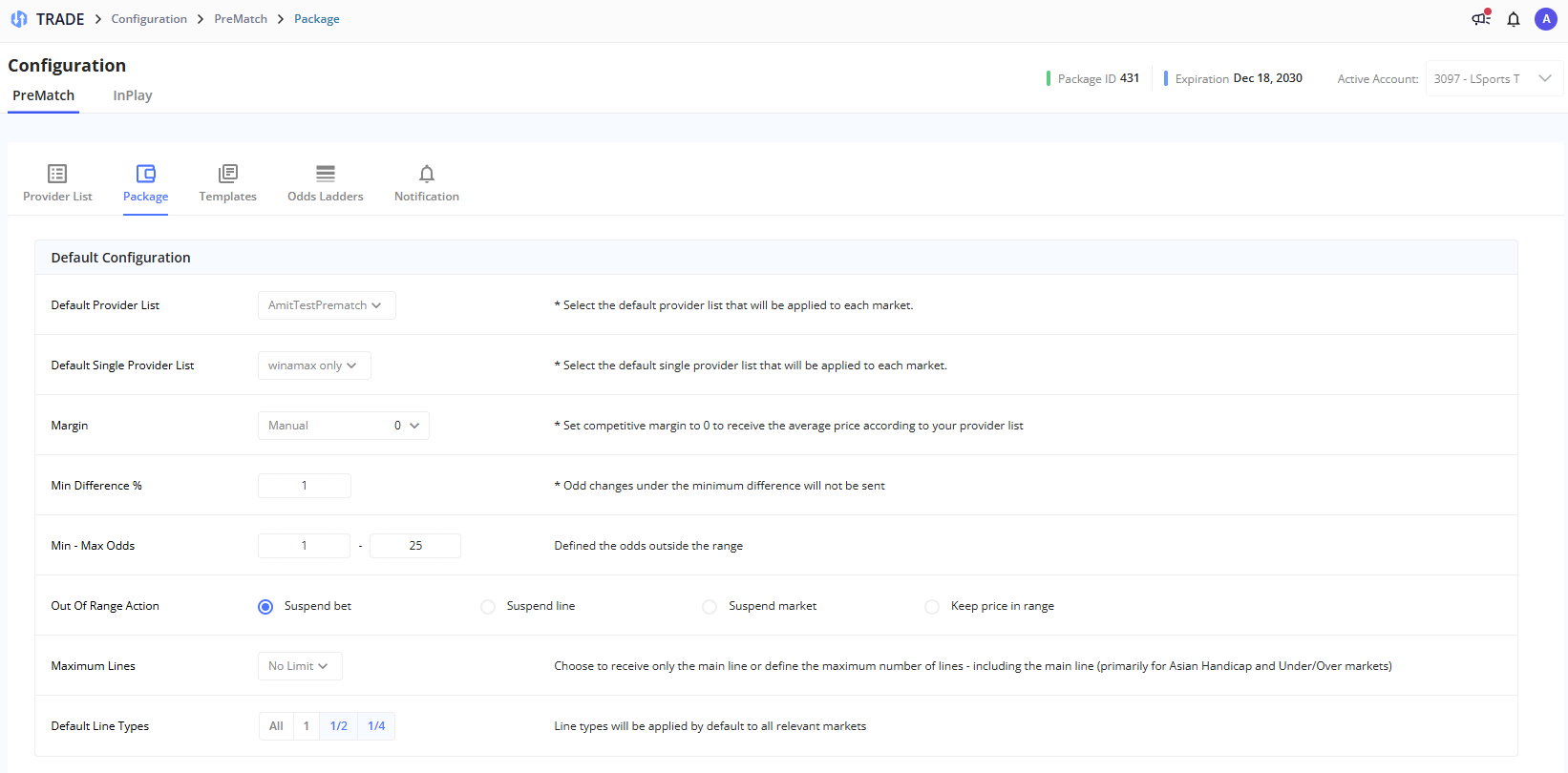Go to the Notification settings icon

pyautogui.click(x=427, y=174)
